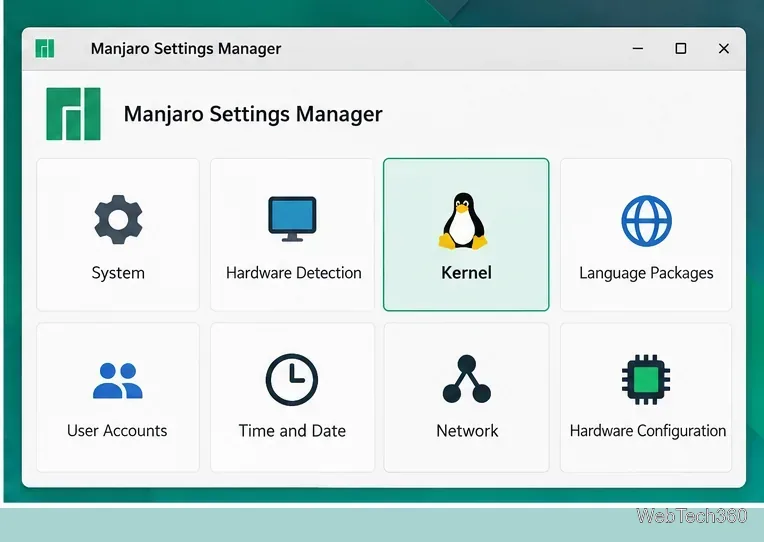Open Hardware Configuration chip icon
This screenshot has width=764, height=542.
(x=646, y=379)
